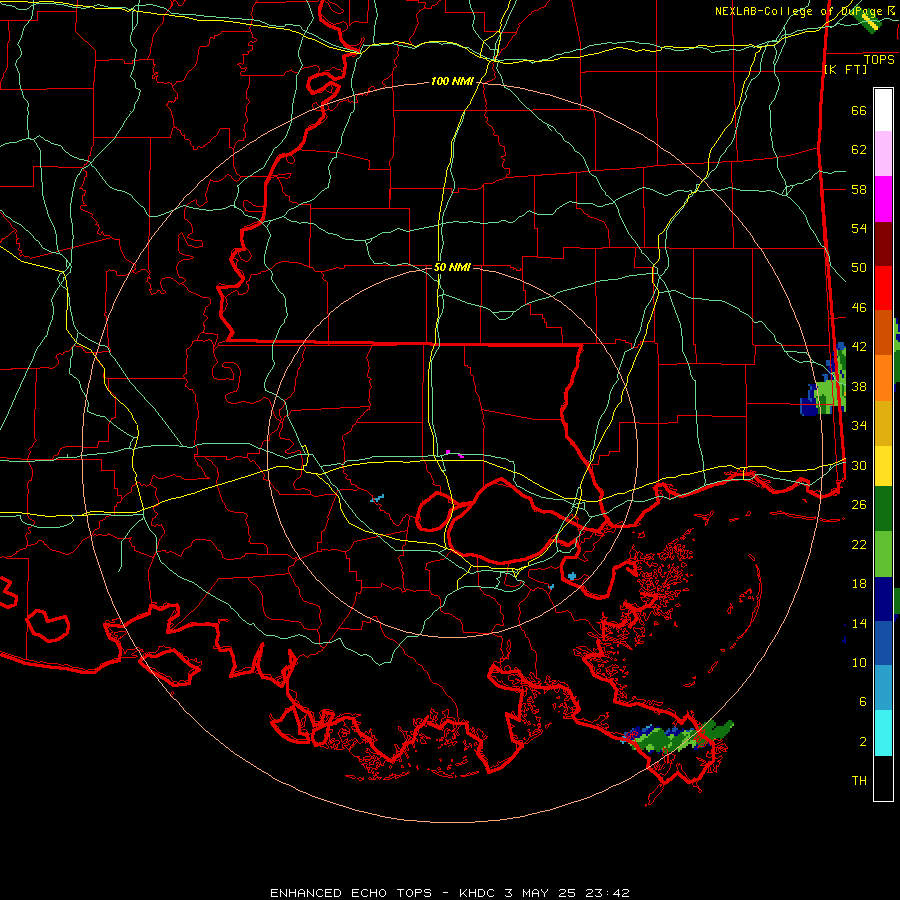Select the dark green legend swatch
Image resolution: width=900 pixels, height=900 pixels.
(x=883, y=509)
